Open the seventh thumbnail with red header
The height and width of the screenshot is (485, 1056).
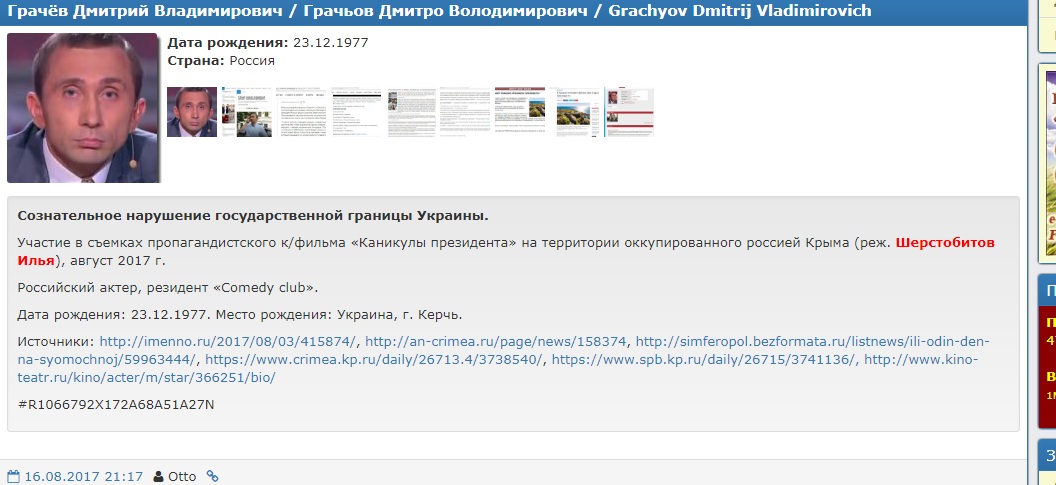520,111
